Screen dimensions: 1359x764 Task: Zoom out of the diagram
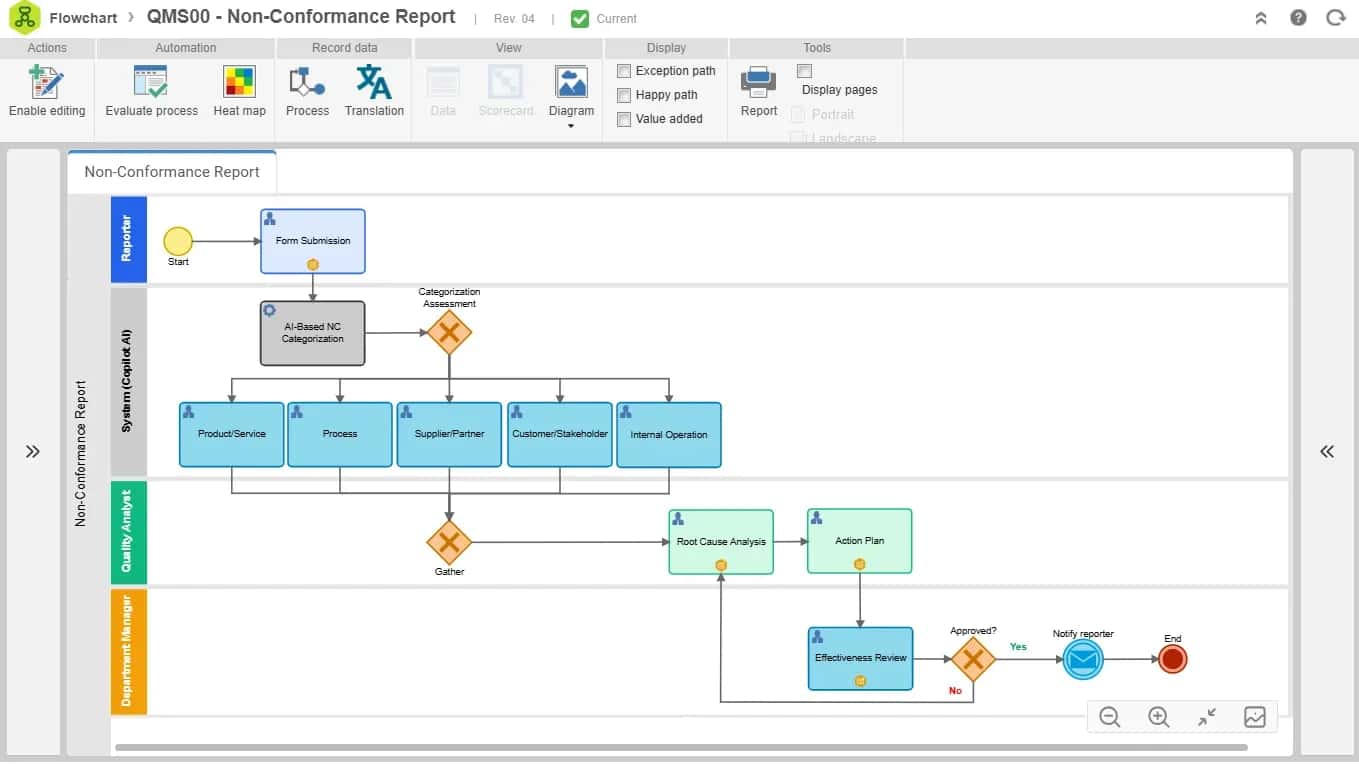click(1109, 717)
